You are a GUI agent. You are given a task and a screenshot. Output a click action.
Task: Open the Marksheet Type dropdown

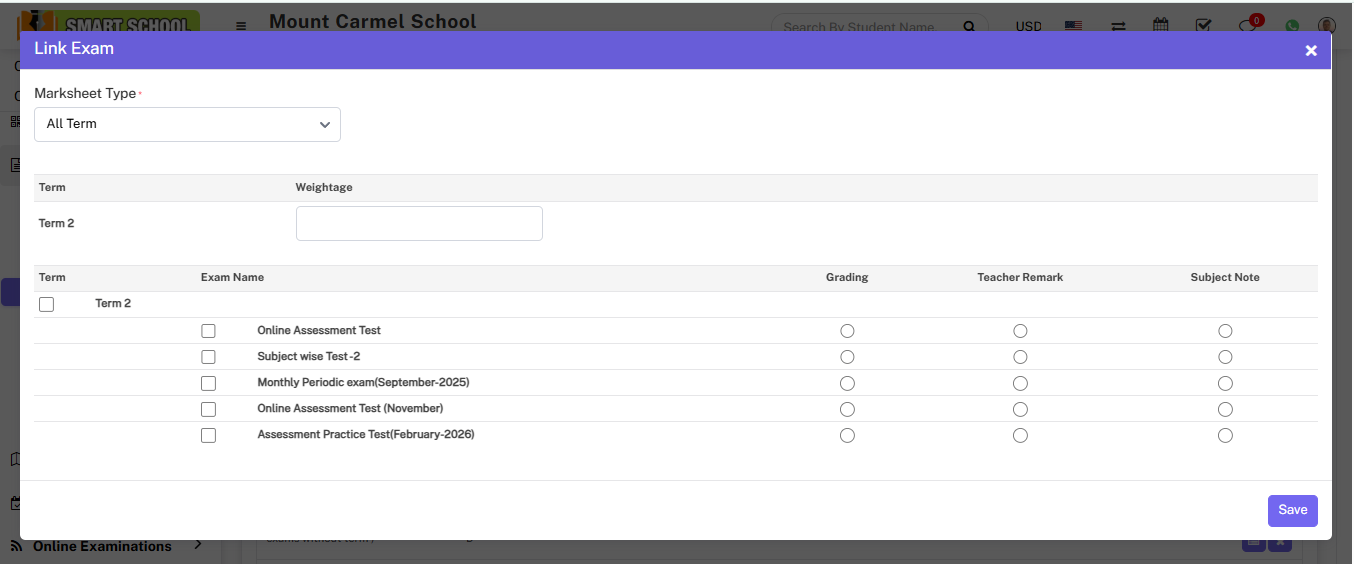[187, 125]
